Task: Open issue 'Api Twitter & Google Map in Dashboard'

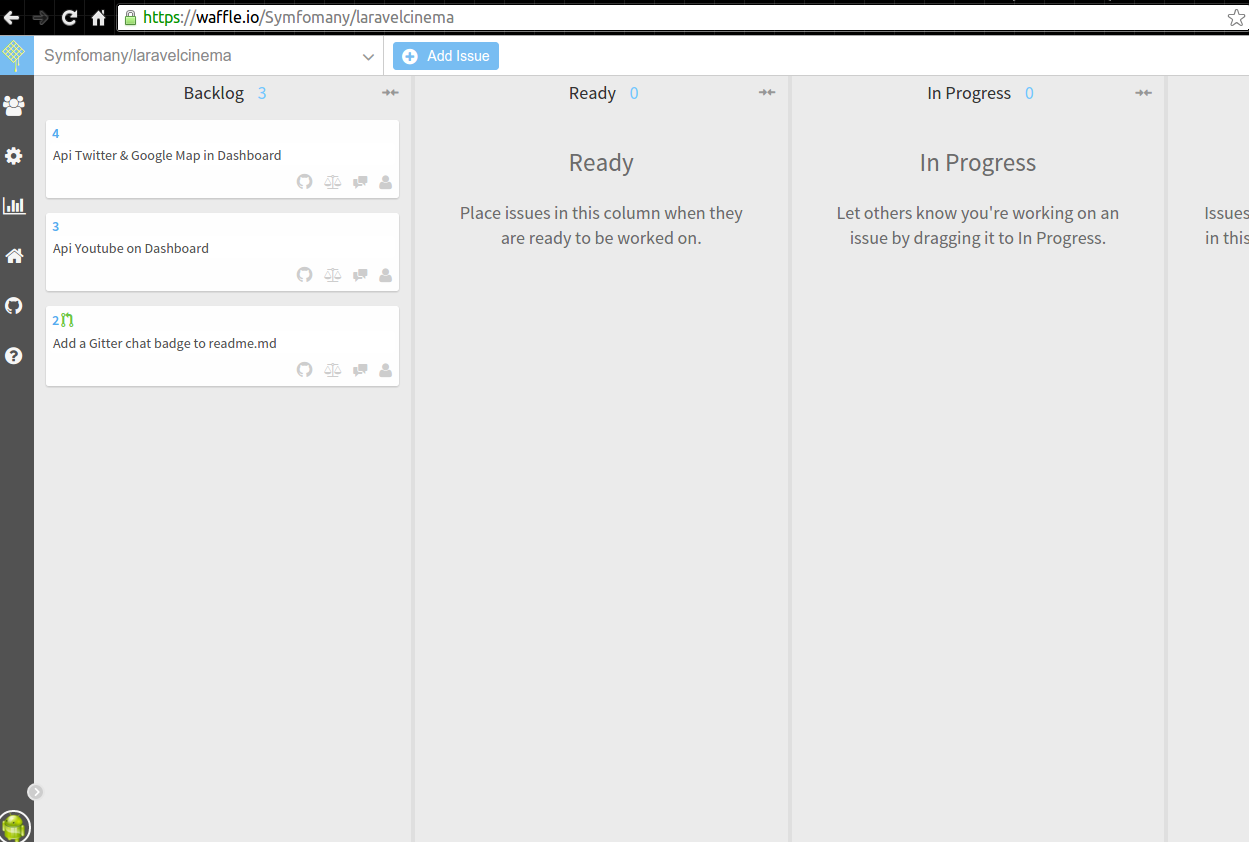Action: coord(167,156)
